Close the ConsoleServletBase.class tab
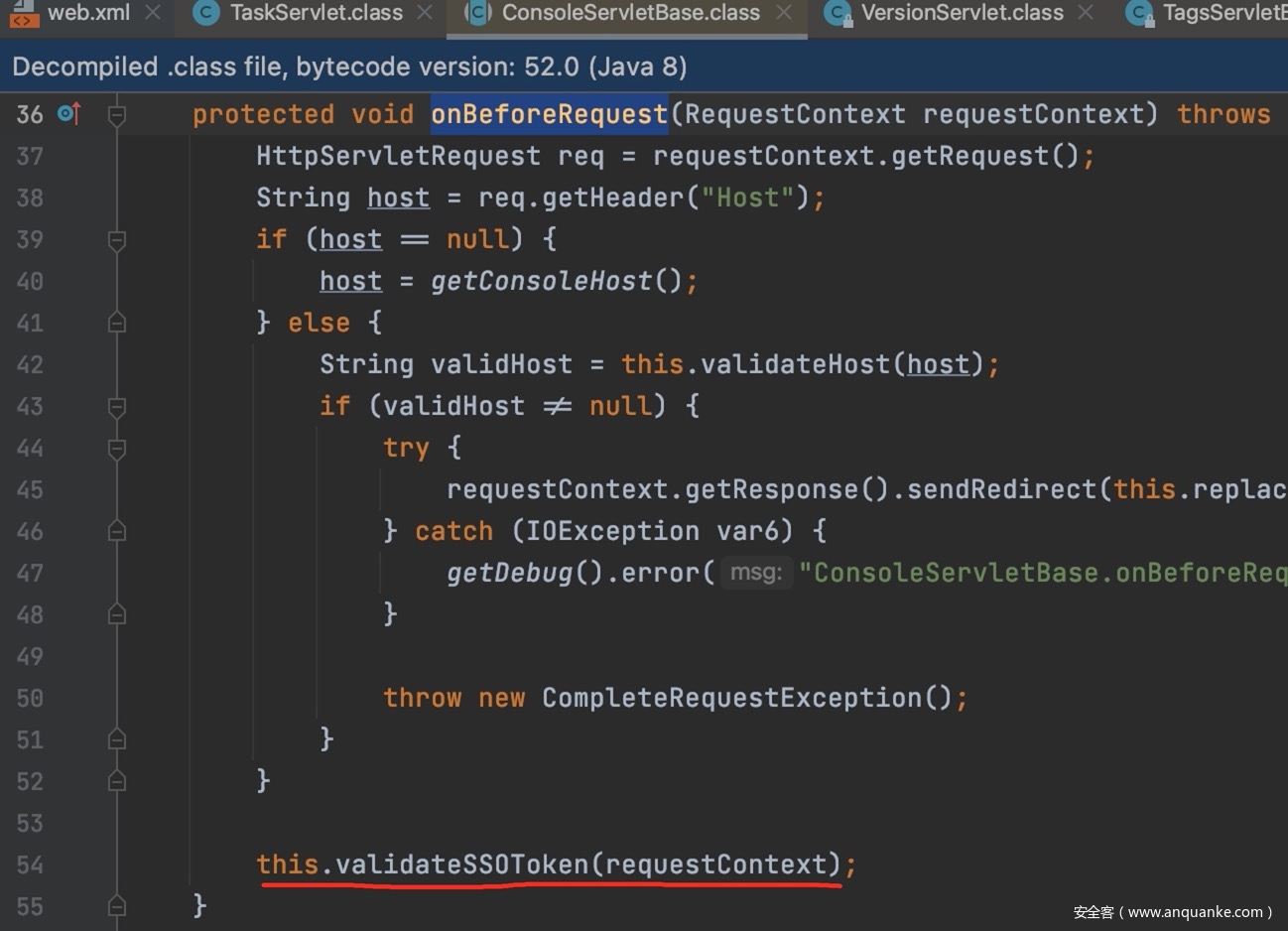This screenshot has width=1288, height=931. (784, 13)
